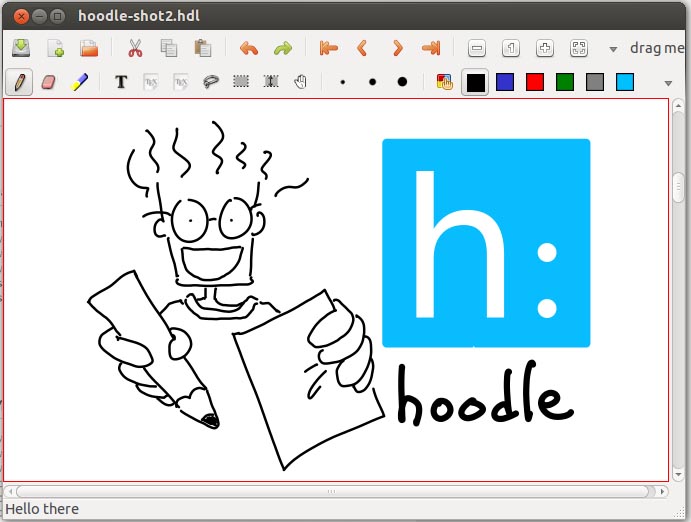Select the Highlighter tool
This screenshot has width=691, height=522.
(x=79, y=82)
